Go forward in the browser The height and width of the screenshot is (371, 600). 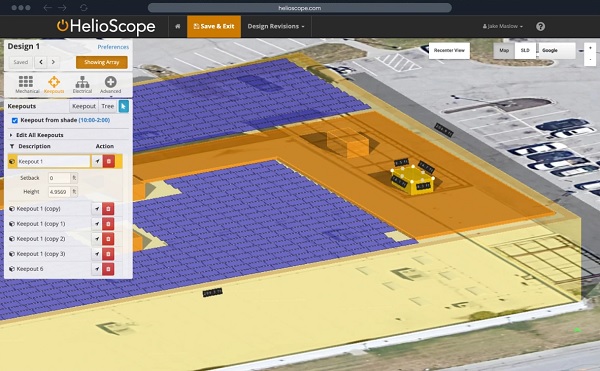click(x=62, y=8)
